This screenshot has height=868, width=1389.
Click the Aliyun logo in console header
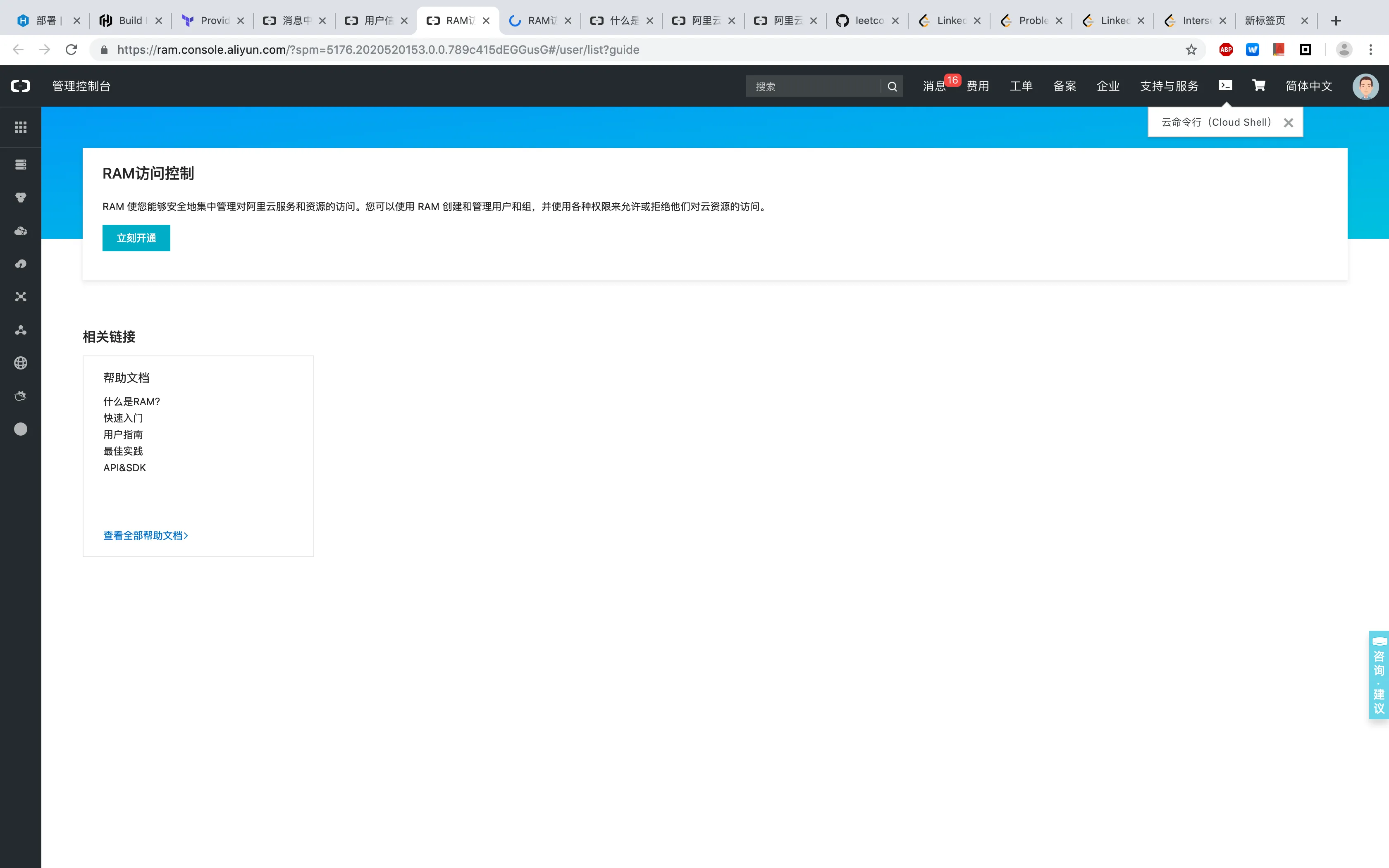point(21,86)
